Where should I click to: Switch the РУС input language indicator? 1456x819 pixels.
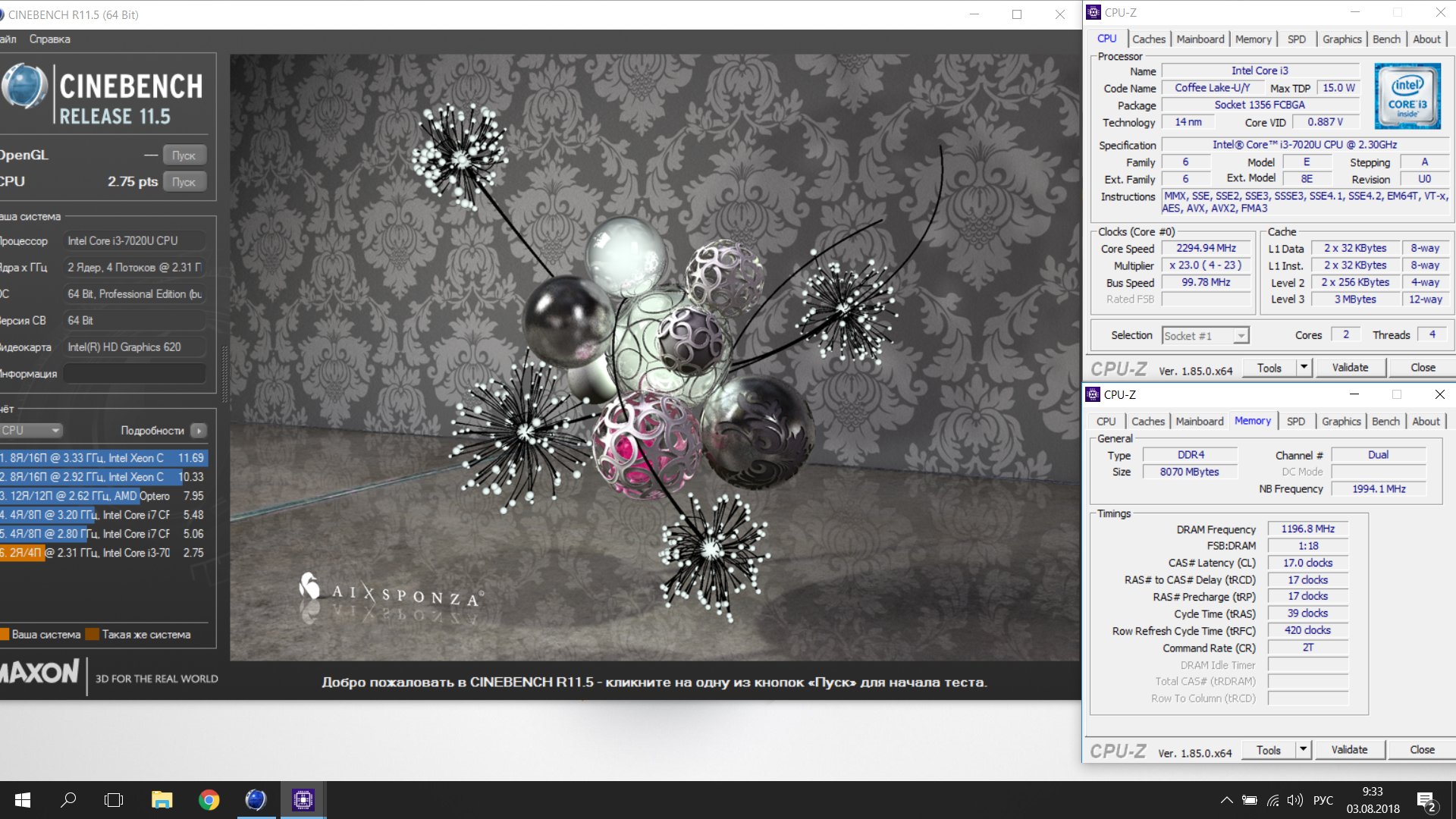(1323, 800)
